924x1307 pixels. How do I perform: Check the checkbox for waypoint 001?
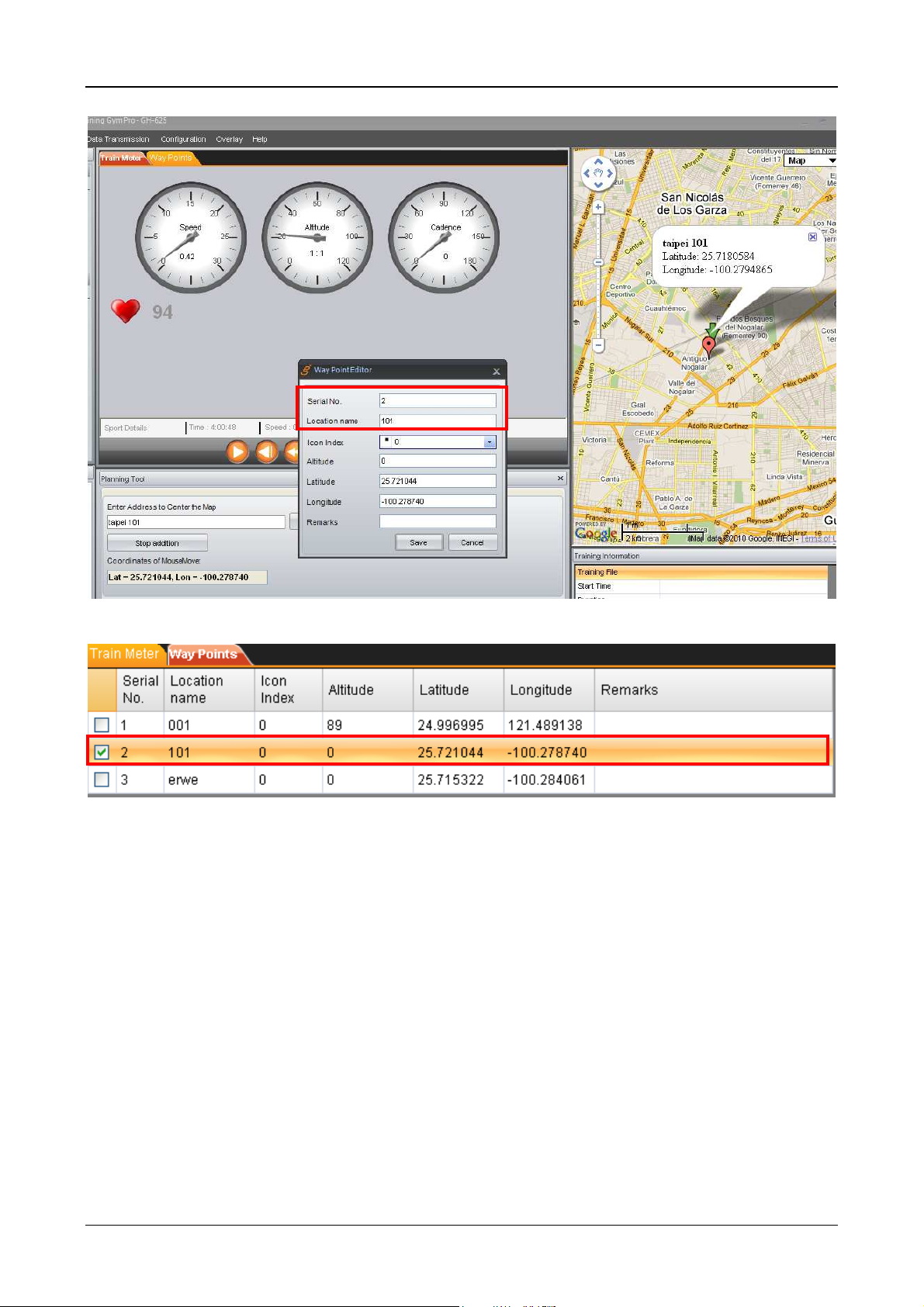pyautogui.click(x=102, y=724)
